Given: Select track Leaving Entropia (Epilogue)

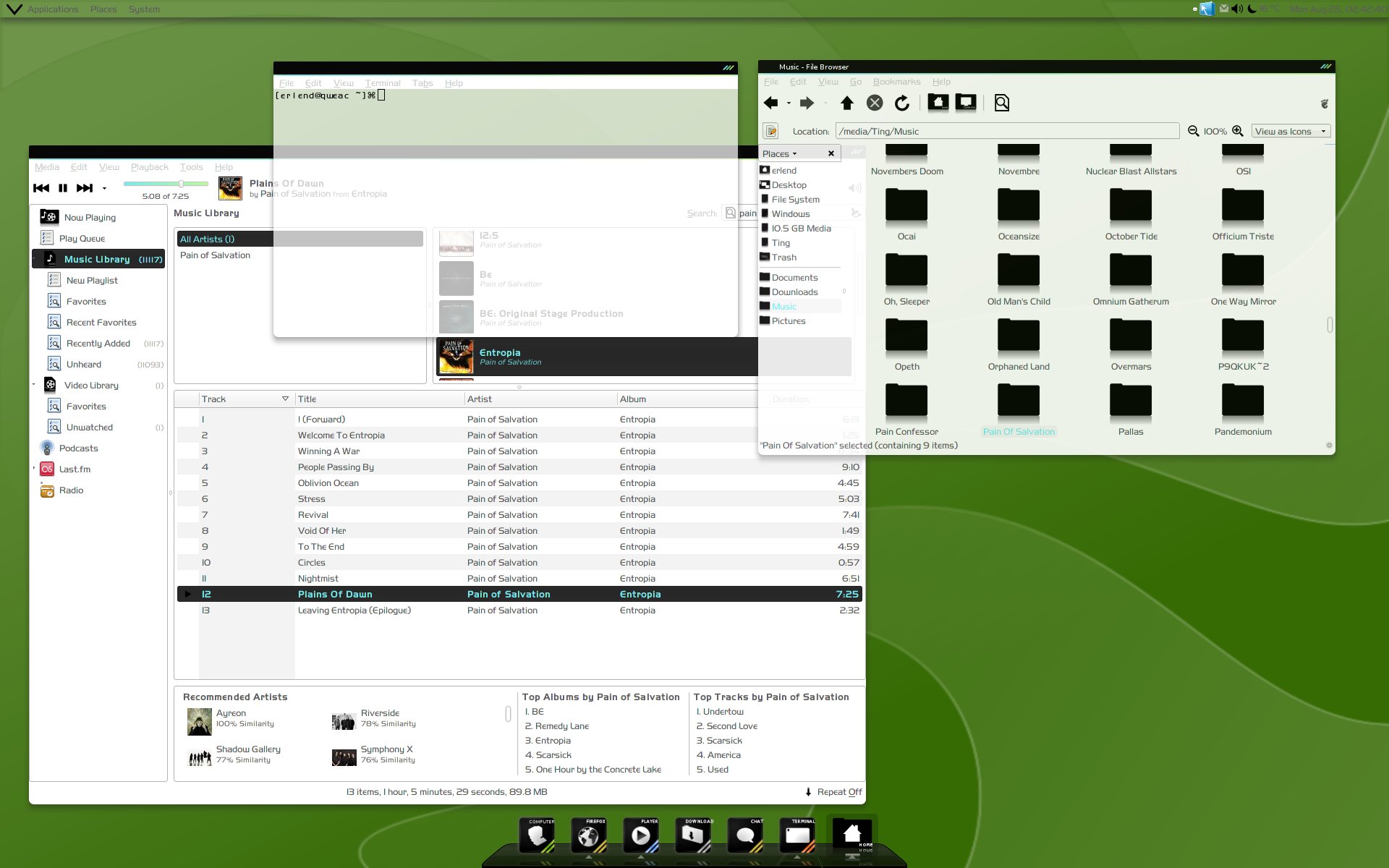Looking at the screenshot, I should pyautogui.click(x=519, y=610).
